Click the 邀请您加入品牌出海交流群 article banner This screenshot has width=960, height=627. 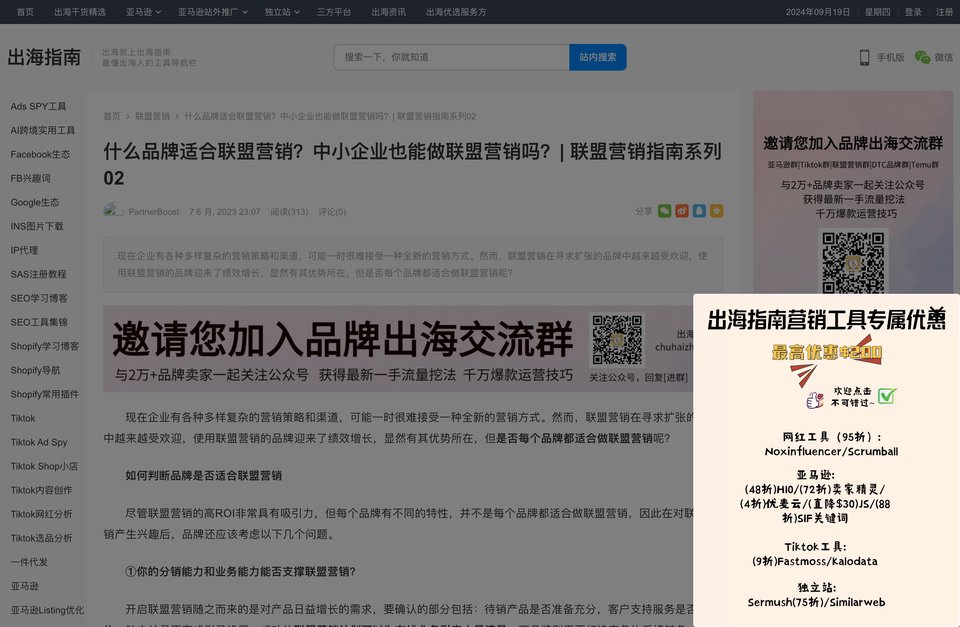click(398, 348)
